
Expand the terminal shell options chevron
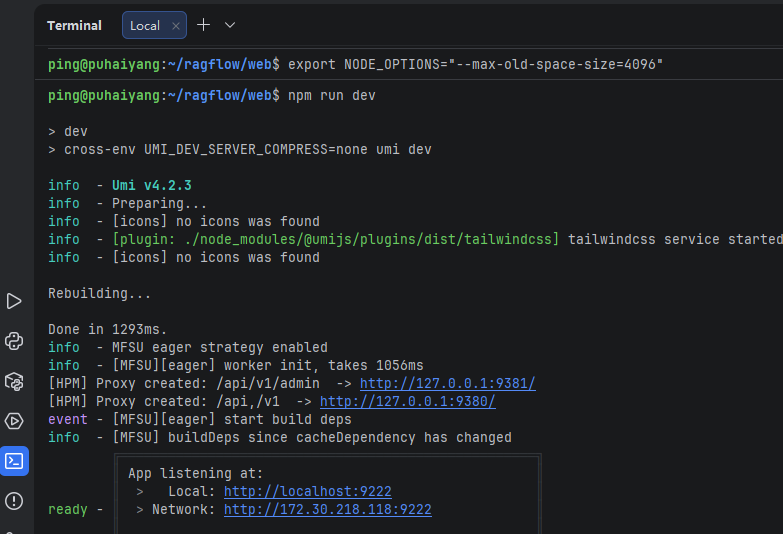(x=230, y=25)
